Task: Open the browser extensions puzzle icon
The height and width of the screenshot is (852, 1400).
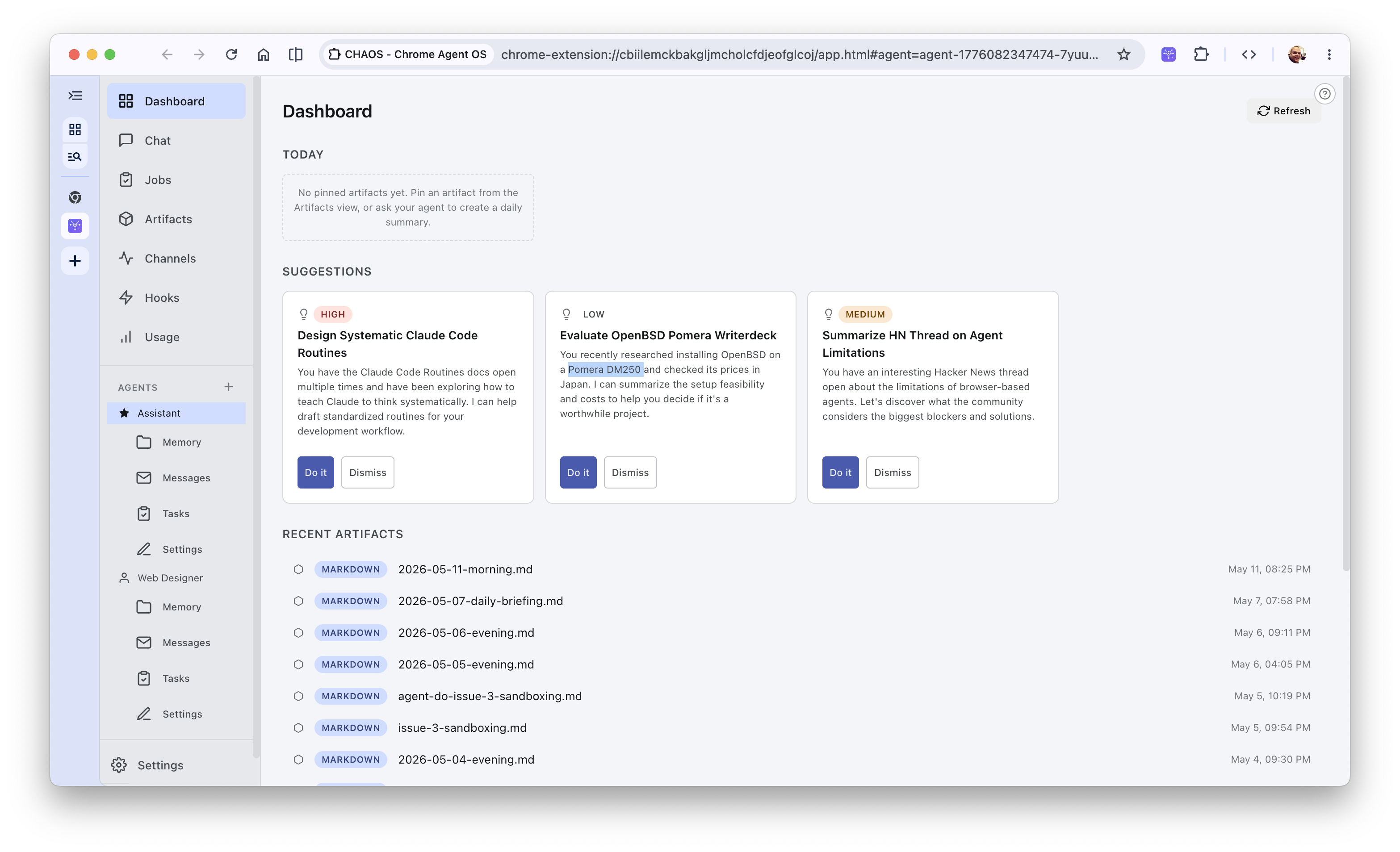Action: point(1201,54)
